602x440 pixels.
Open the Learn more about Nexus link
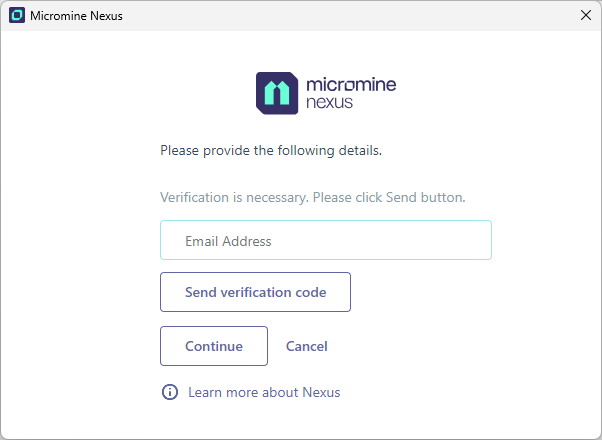(264, 392)
